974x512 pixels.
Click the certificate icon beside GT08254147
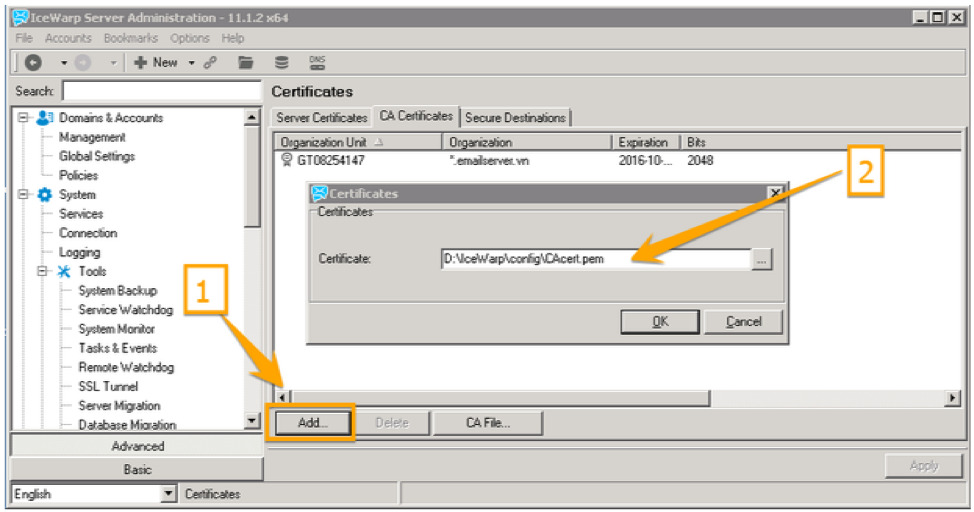pyautogui.click(x=286, y=160)
